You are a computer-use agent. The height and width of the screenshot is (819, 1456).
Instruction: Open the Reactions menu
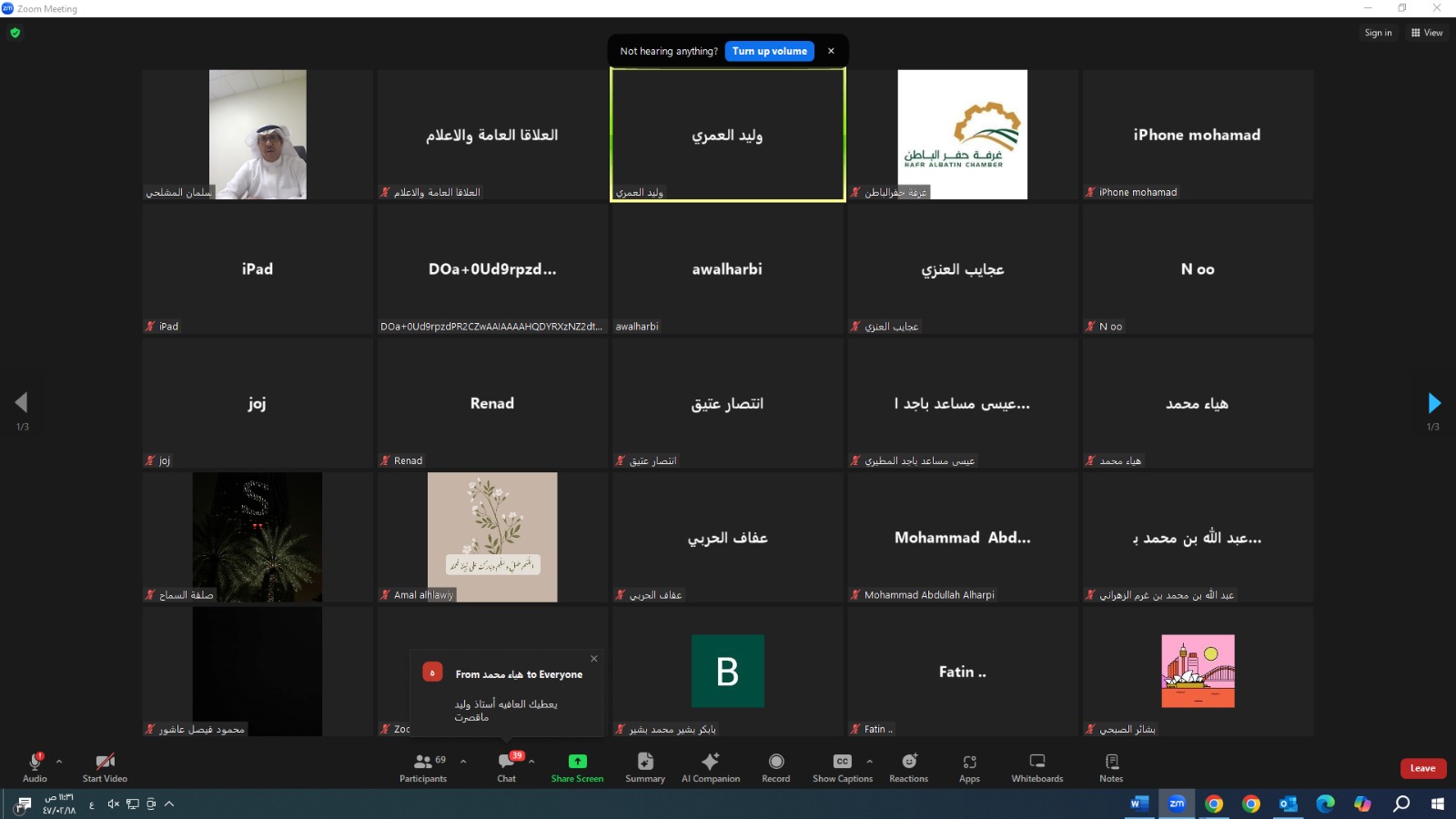(x=908, y=767)
